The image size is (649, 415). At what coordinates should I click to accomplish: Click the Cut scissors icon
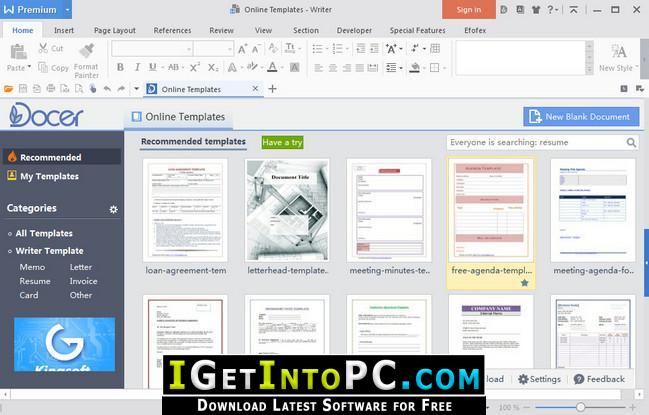point(43,48)
